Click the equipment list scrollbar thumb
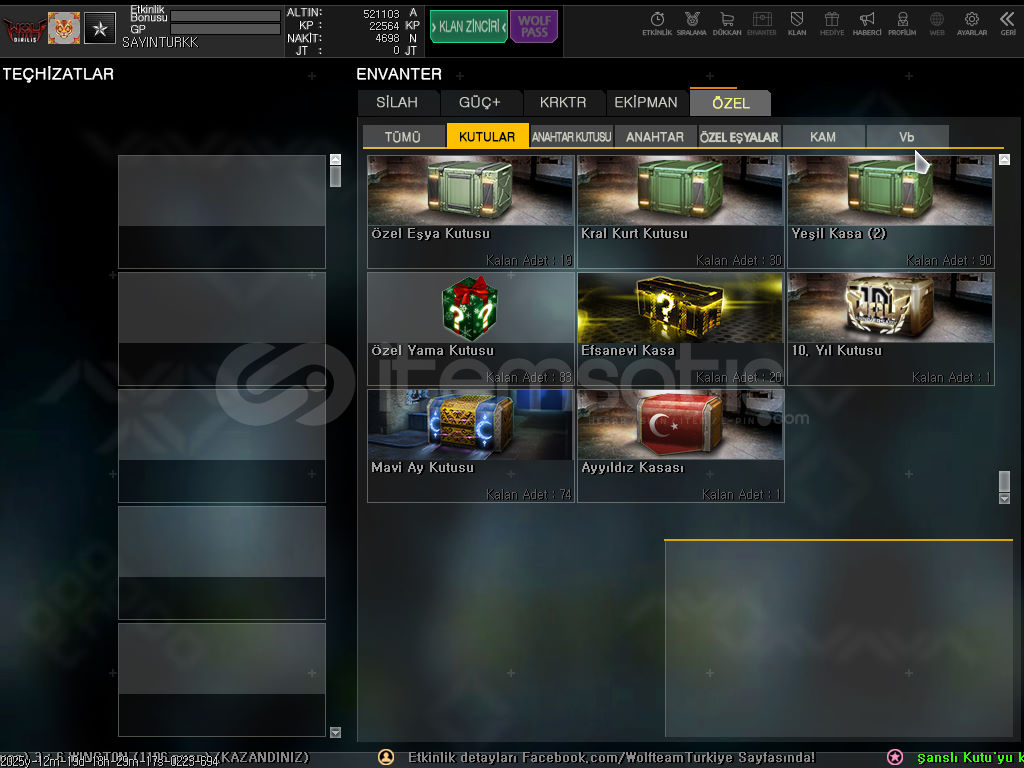The image size is (1024, 768). 335,176
